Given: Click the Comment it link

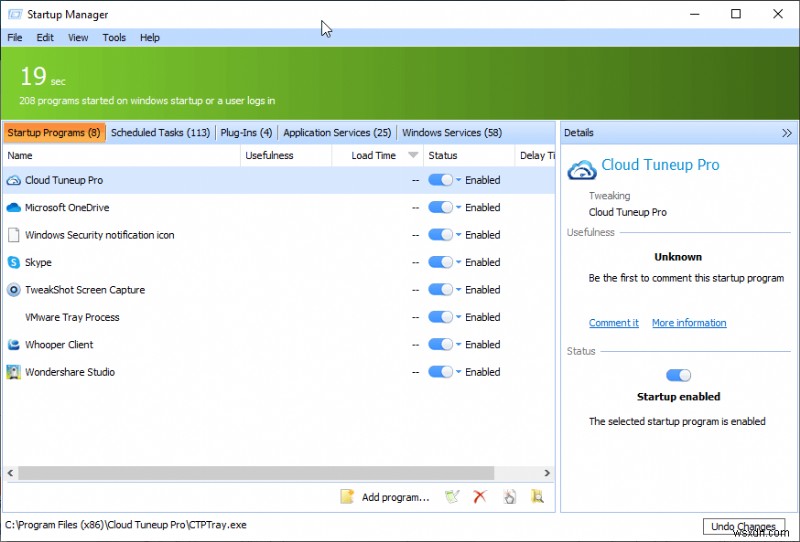Looking at the screenshot, I should 614,323.
